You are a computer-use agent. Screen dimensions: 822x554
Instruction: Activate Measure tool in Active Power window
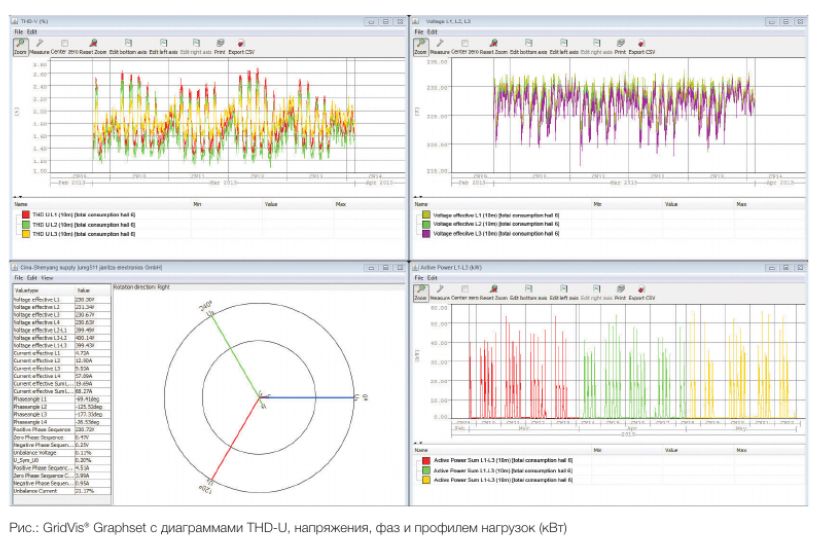(x=440, y=293)
